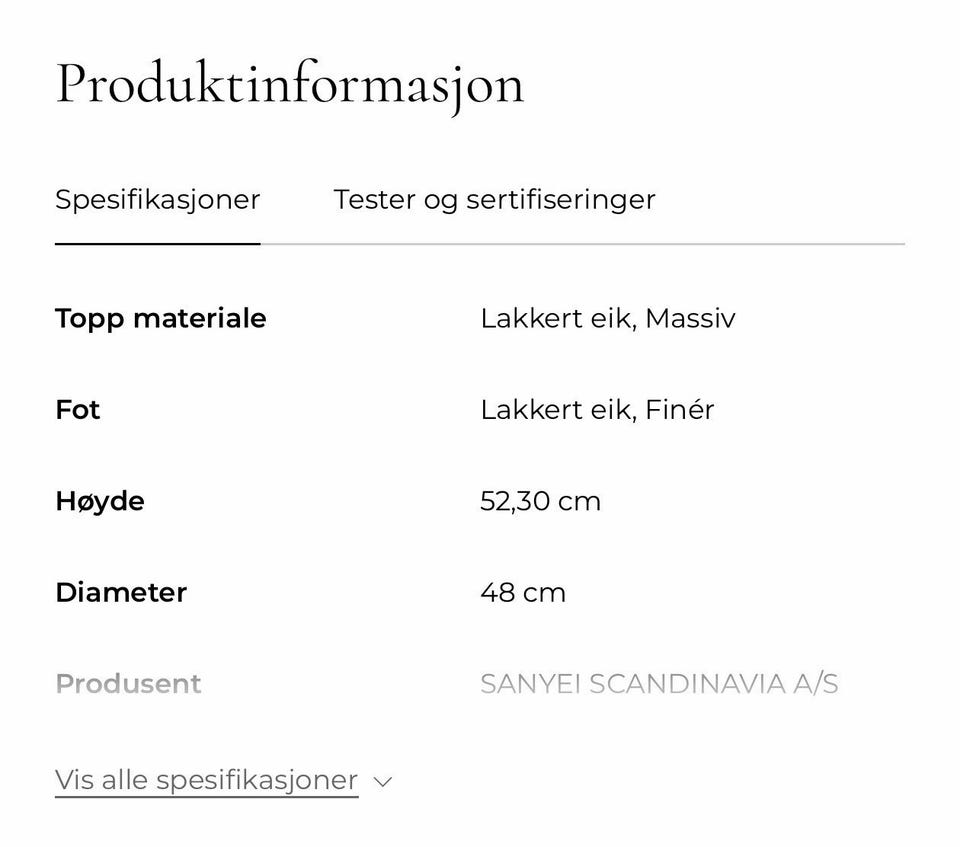Screen dimensions: 960x847
Task: Expand specifications with the chevron arrow
Action: 382,782
